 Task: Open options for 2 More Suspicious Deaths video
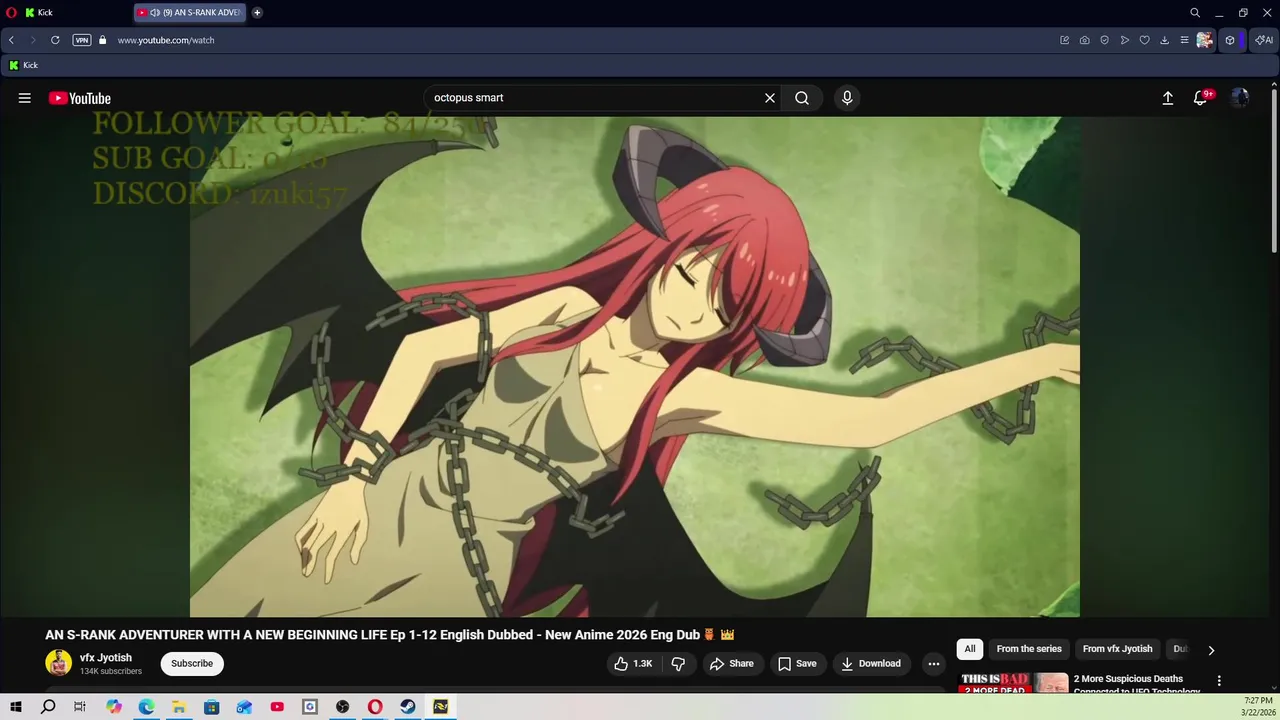point(1219,681)
